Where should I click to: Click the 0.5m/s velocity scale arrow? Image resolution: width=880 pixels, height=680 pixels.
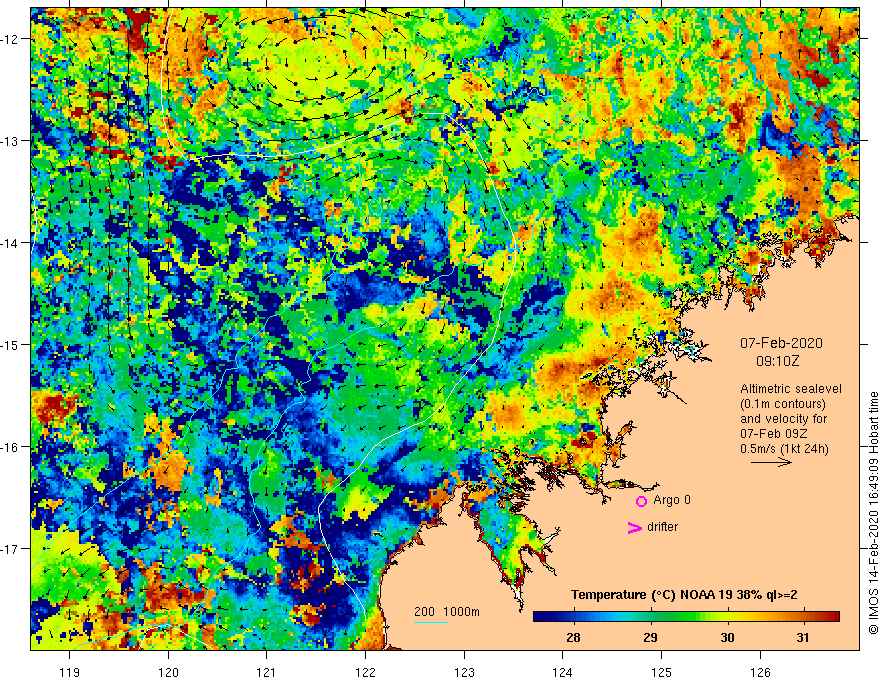(x=771, y=462)
